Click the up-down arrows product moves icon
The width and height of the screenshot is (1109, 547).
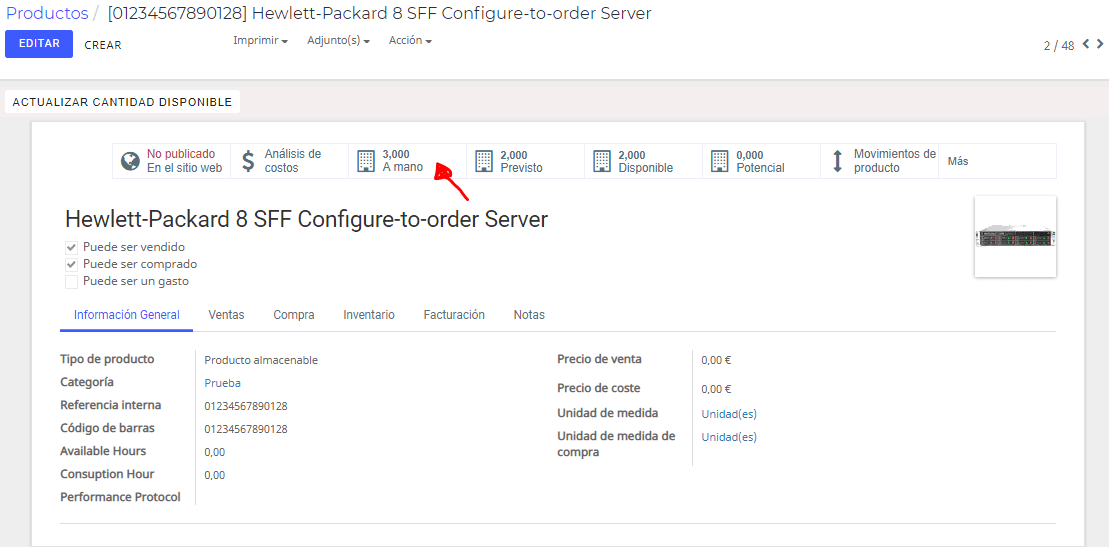click(837, 161)
